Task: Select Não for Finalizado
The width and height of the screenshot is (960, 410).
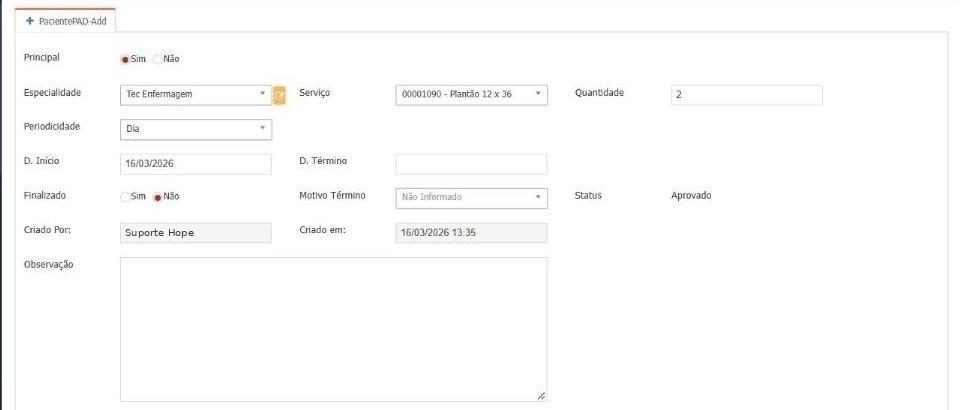Action: [157, 197]
